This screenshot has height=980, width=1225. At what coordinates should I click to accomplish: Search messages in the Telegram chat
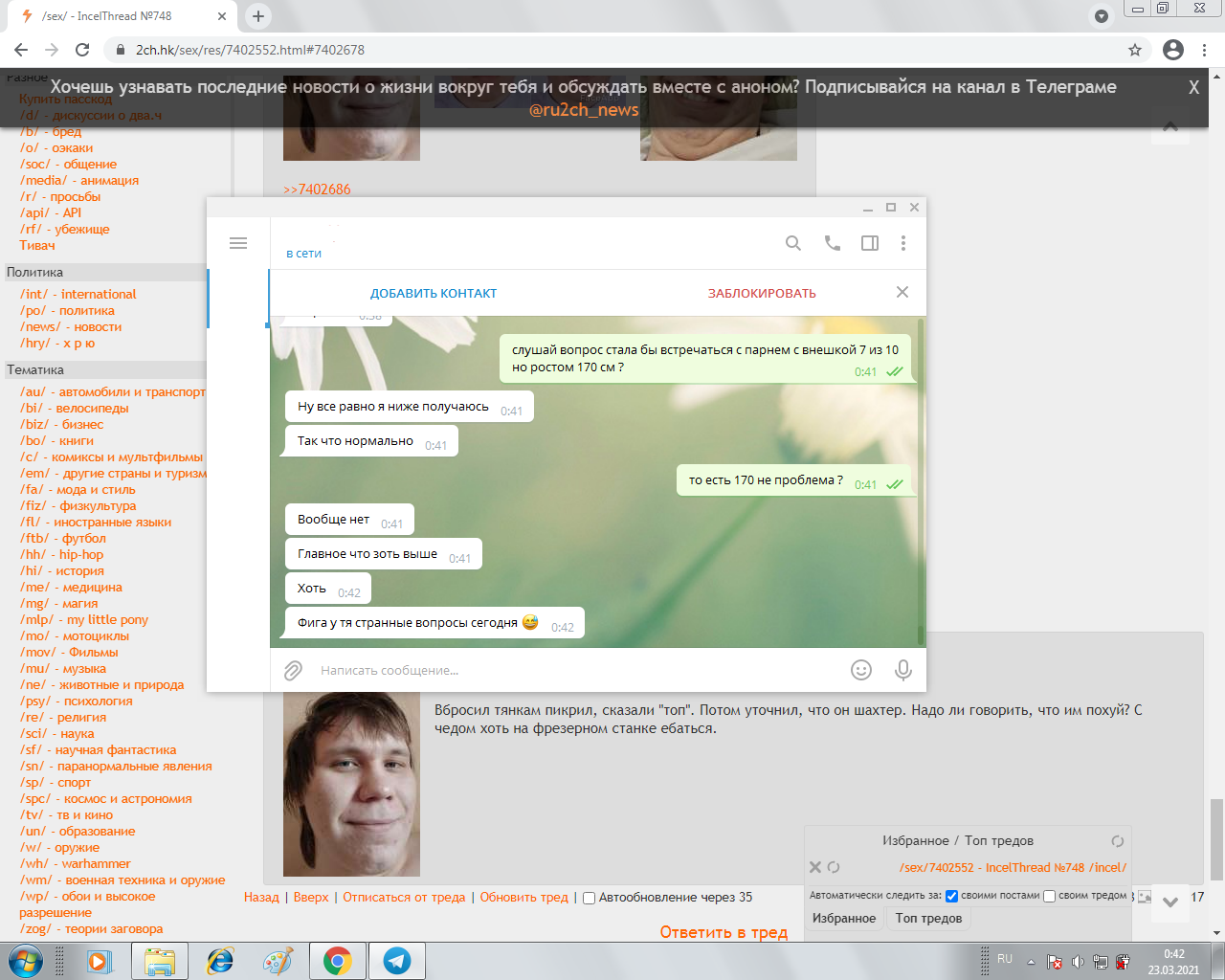[x=793, y=243]
